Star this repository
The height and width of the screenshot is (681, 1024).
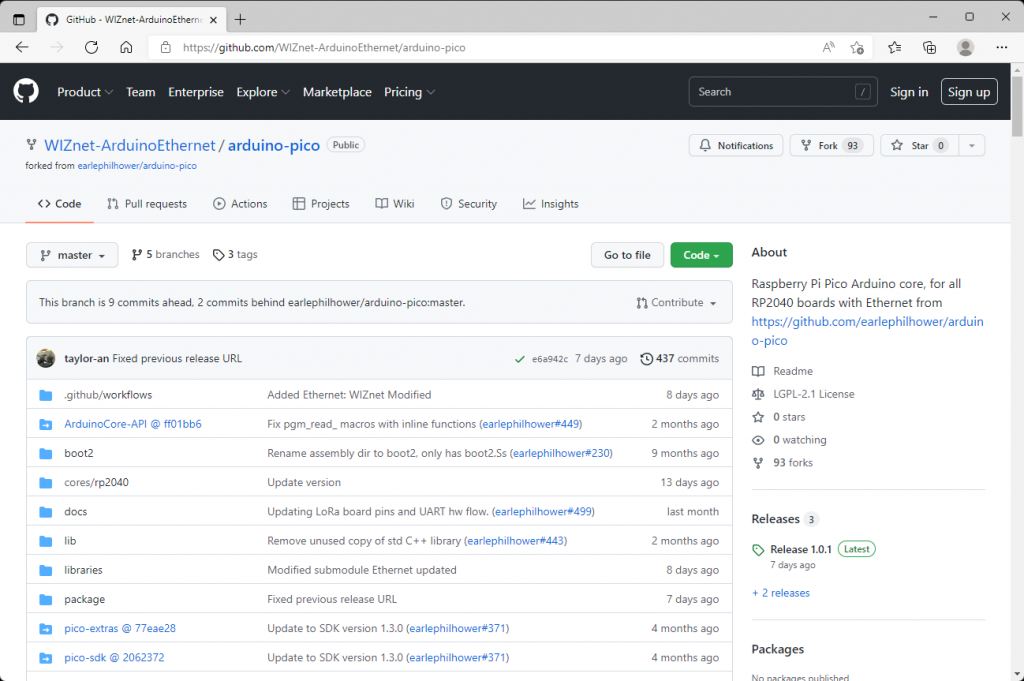[920, 145]
